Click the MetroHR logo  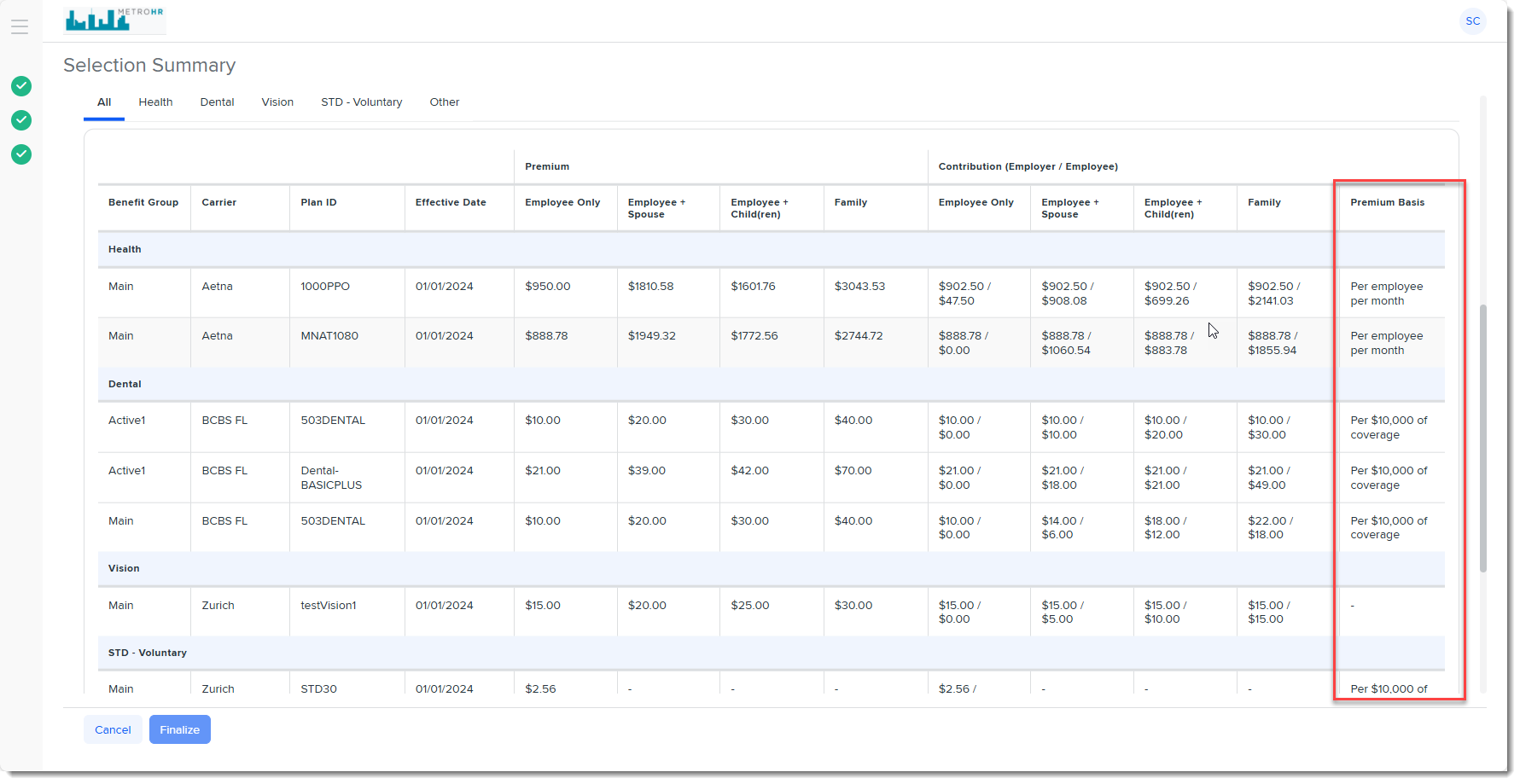pyautogui.click(x=114, y=20)
